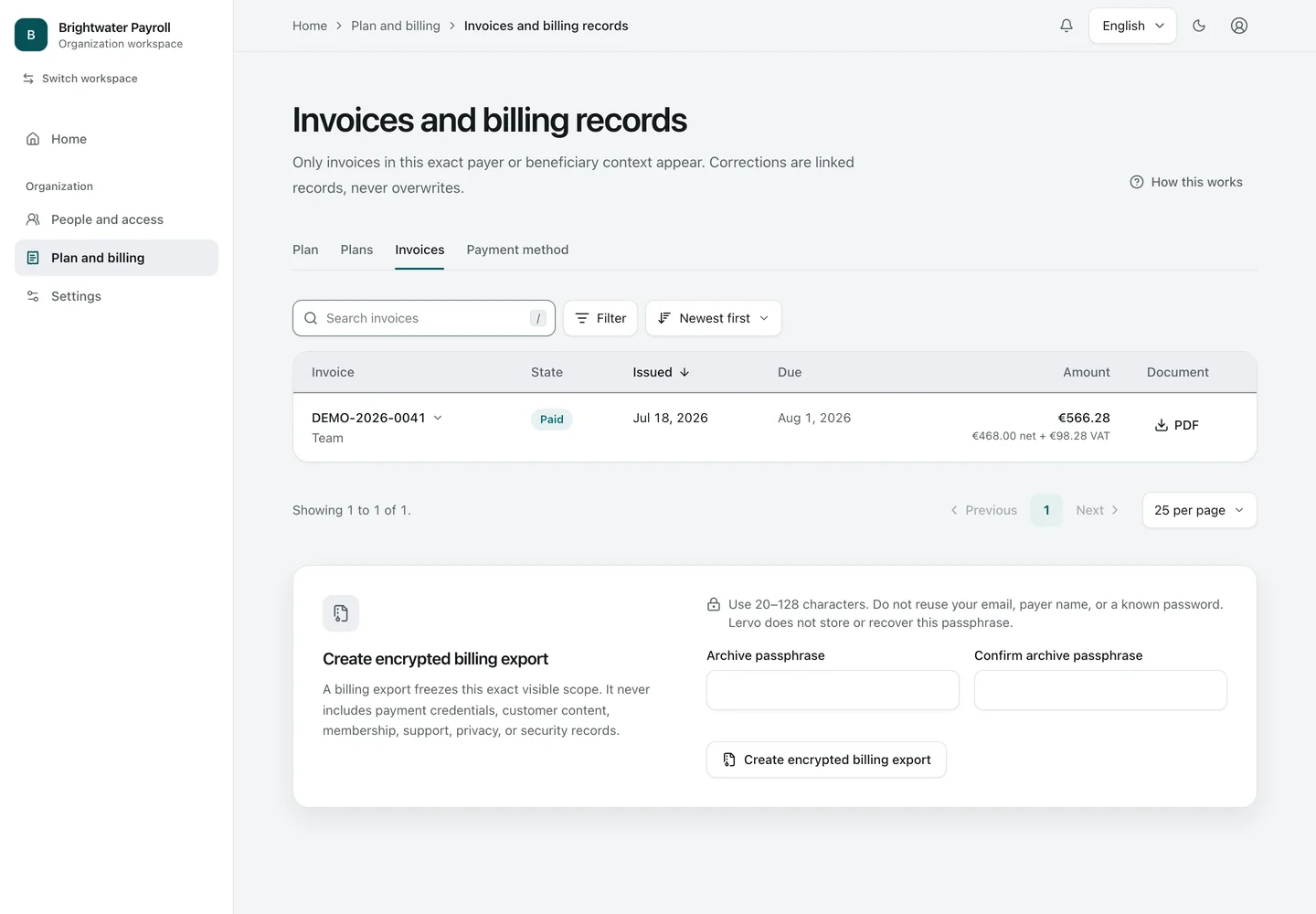Click the Due column header
The image size is (1316, 914).
[x=790, y=372]
